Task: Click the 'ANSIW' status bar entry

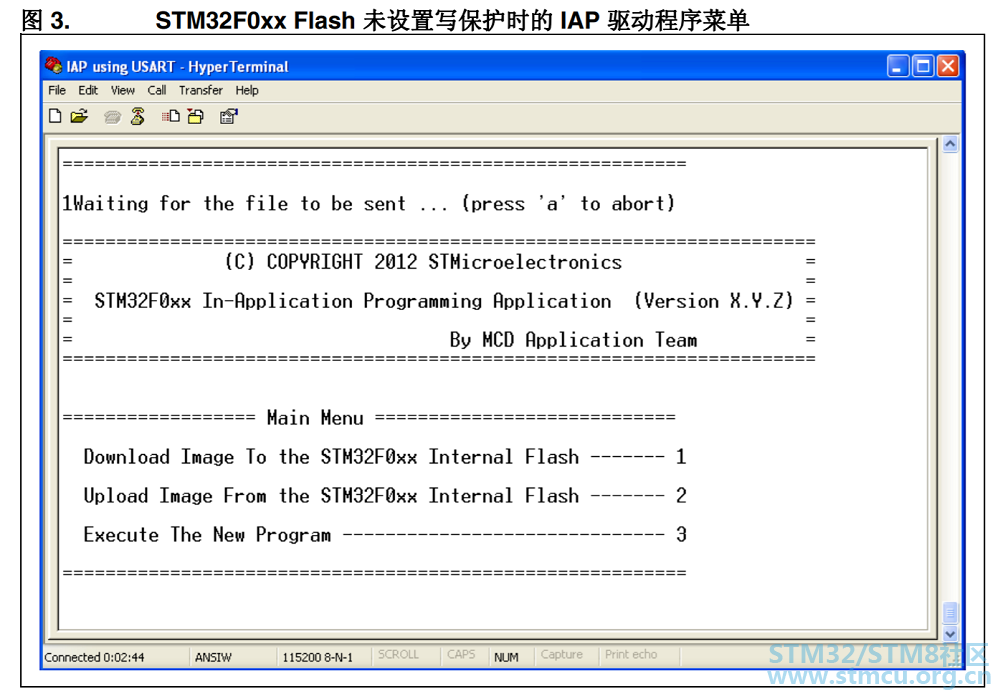Action: tap(213, 657)
